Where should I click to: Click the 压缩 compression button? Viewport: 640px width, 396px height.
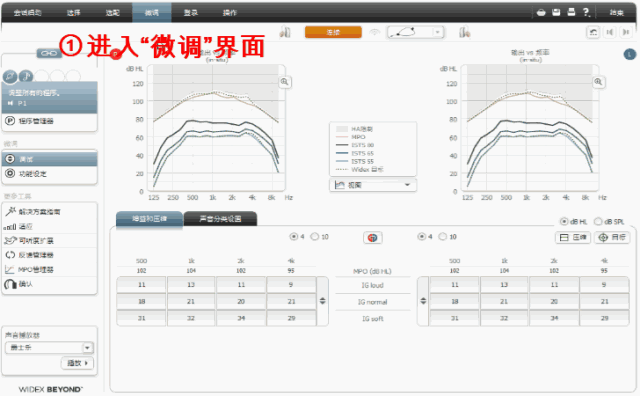tap(573, 237)
